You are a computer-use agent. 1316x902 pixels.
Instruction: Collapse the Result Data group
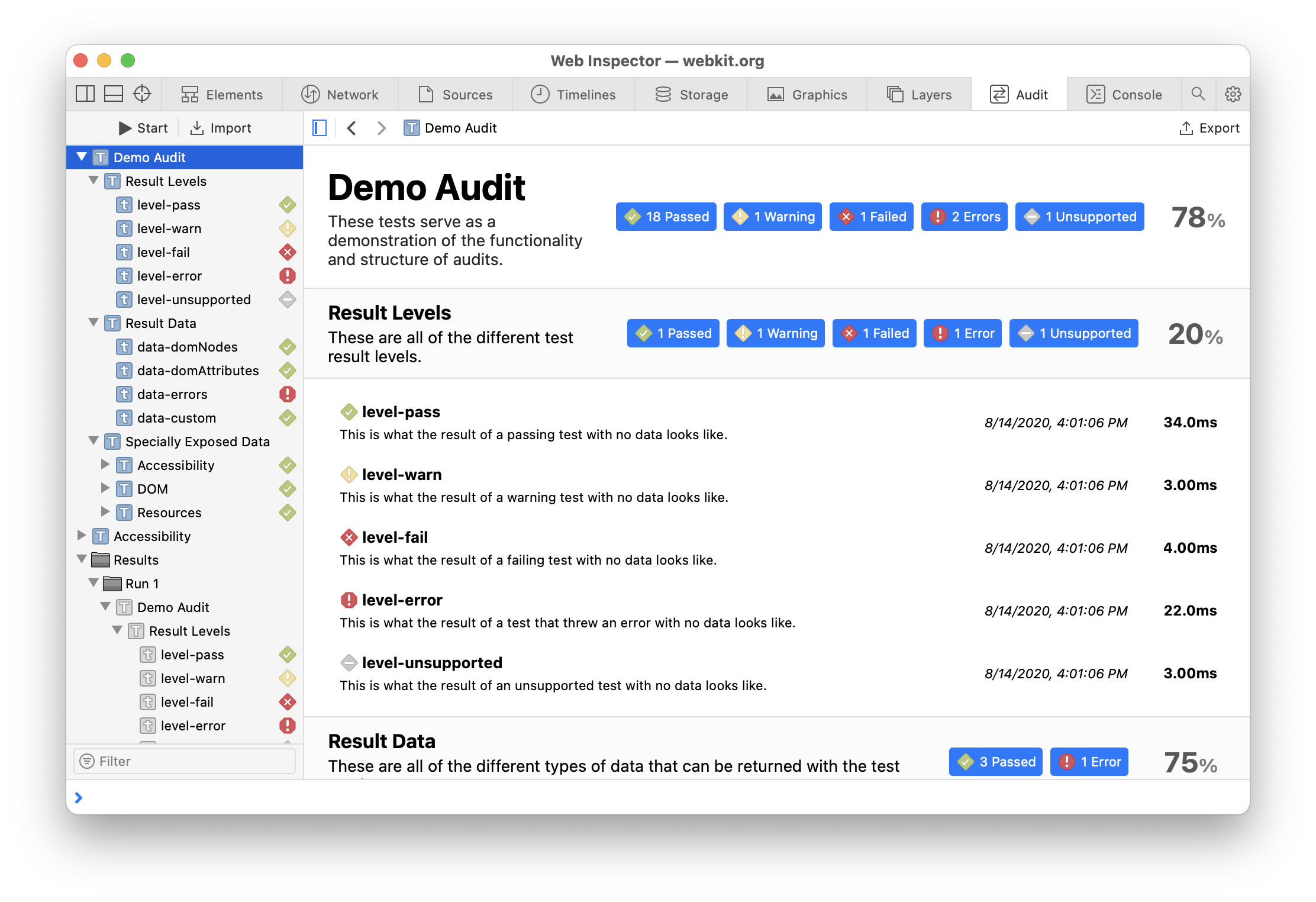click(93, 323)
